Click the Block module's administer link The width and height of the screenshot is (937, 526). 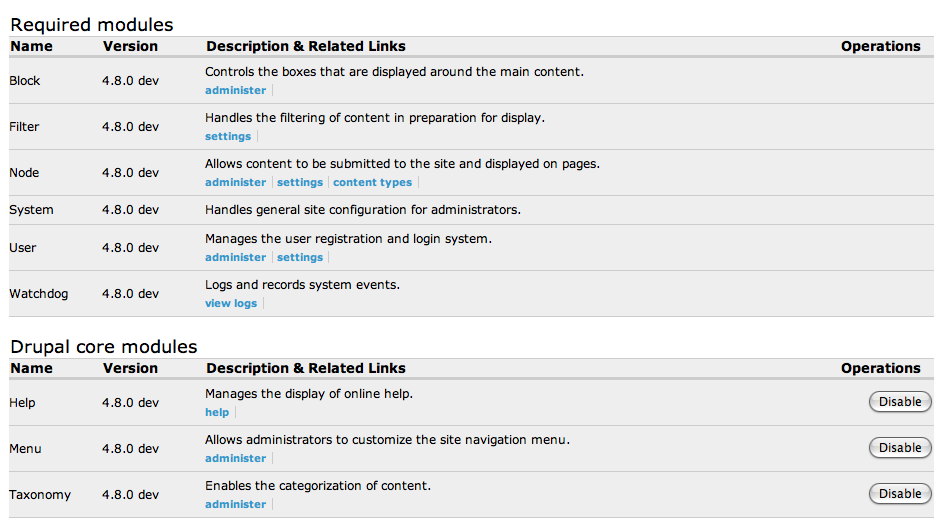(235, 90)
